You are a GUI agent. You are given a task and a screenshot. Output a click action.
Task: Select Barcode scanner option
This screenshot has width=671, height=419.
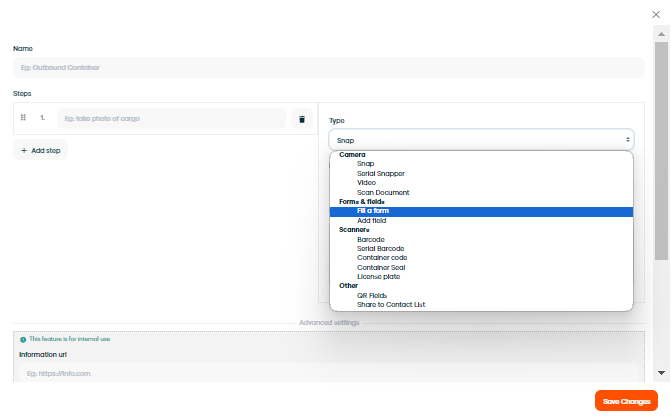click(x=371, y=240)
